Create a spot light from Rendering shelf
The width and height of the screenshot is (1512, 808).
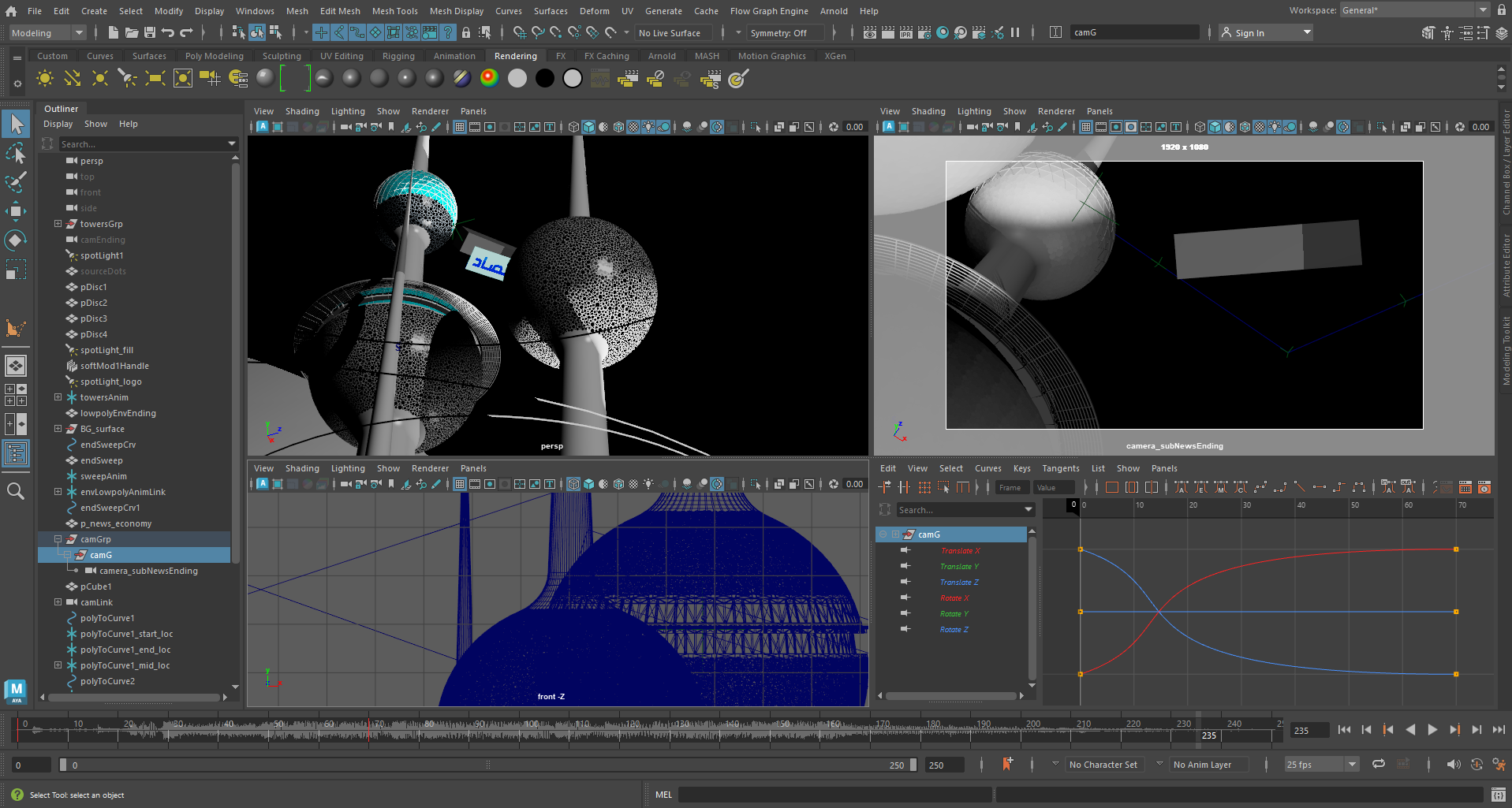click(127, 78)
